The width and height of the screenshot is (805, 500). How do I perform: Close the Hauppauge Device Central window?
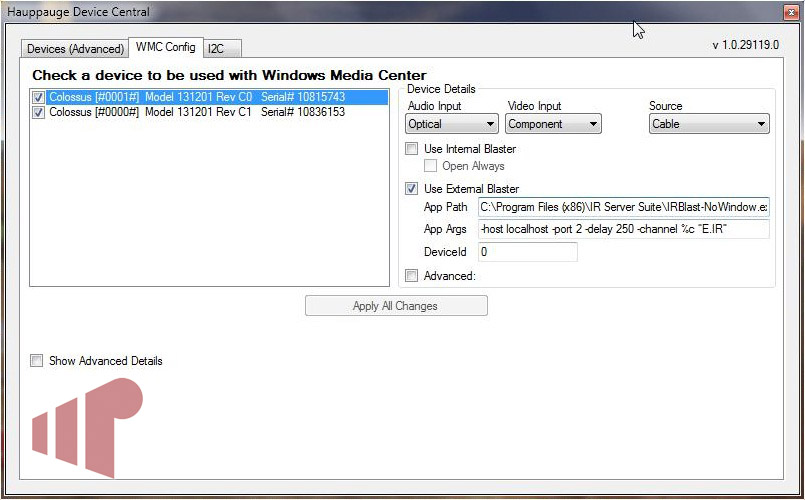[x=791, y=12]
